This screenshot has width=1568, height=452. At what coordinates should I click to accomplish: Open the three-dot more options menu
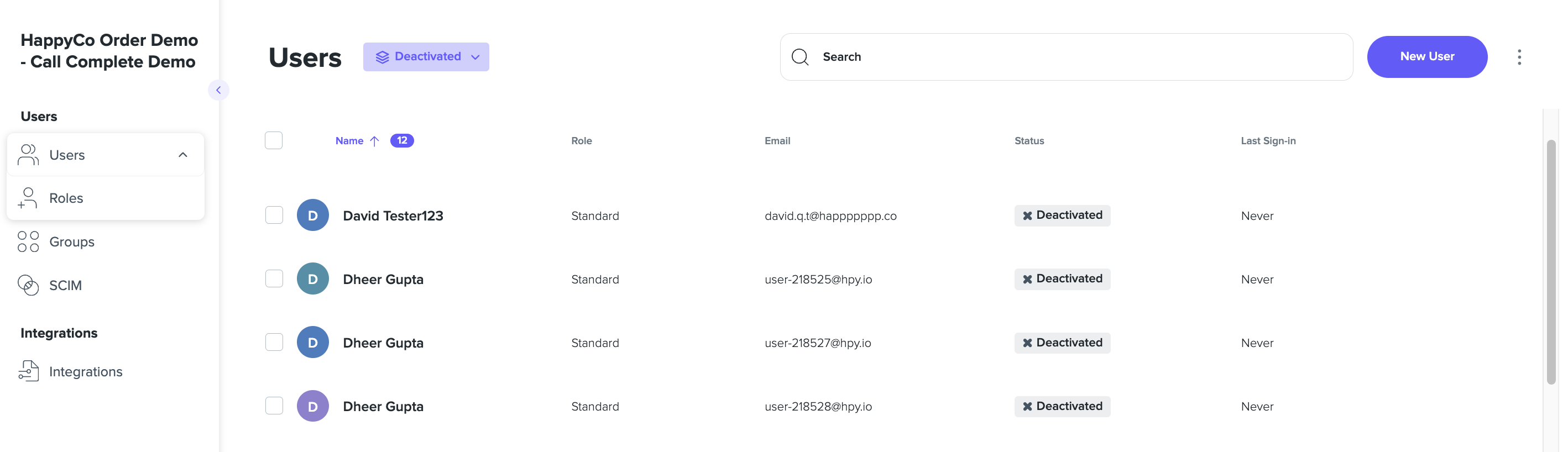pyautogui.click(x=1519, y=57)
